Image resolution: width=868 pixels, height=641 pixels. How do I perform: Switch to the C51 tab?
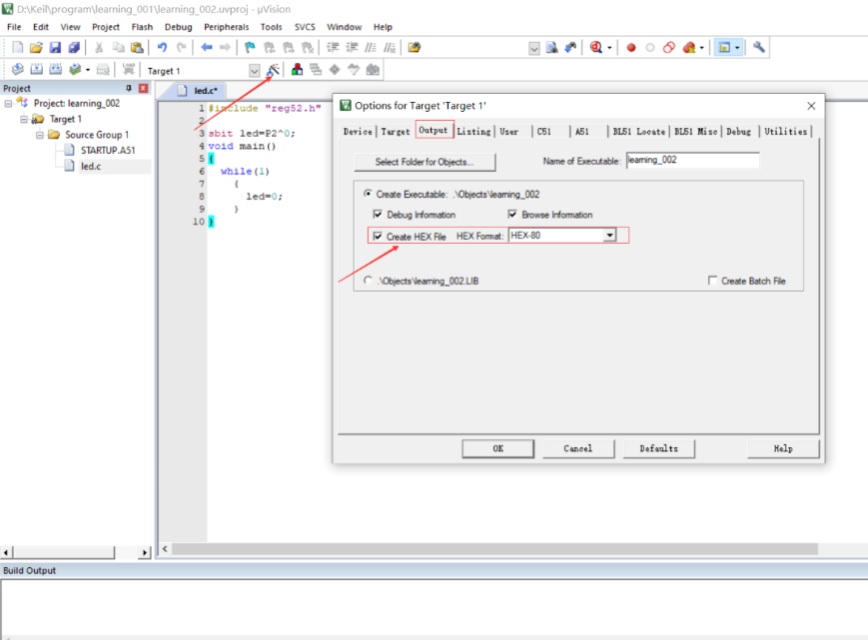click(x=544, y=131)
